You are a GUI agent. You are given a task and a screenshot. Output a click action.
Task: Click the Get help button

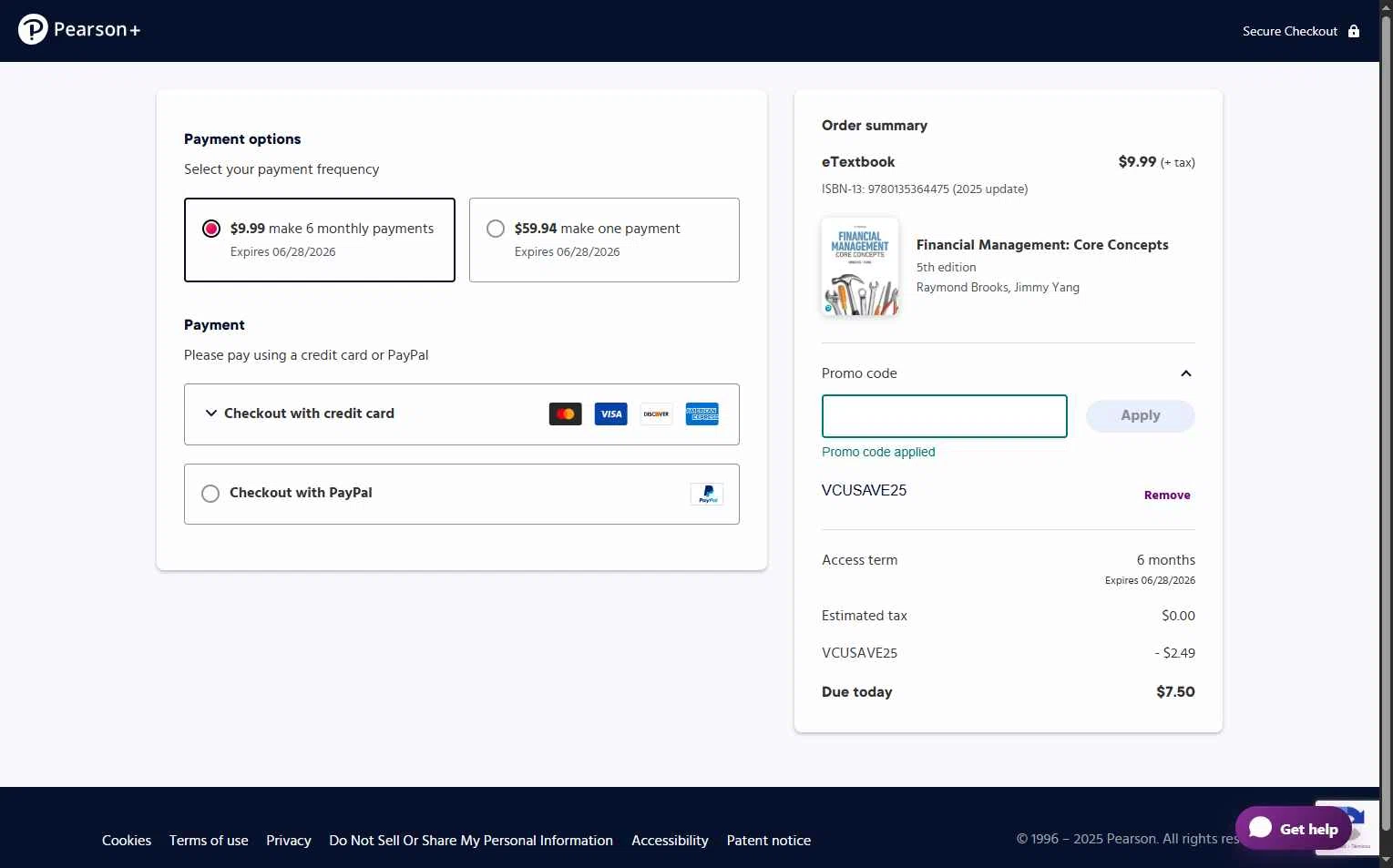[x=1294, y=828]
